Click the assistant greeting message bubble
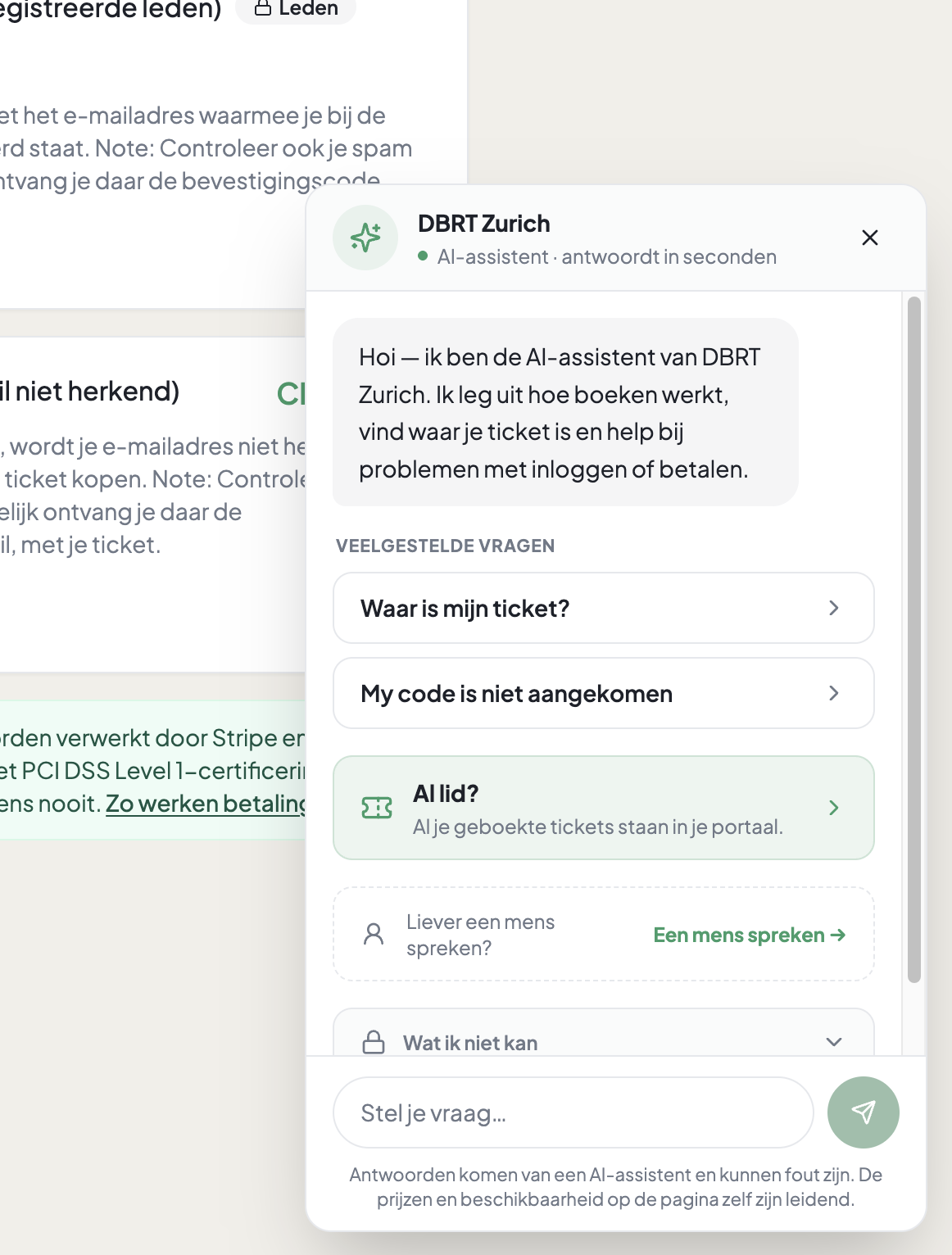952x1255 pixels. pos(565,412)
